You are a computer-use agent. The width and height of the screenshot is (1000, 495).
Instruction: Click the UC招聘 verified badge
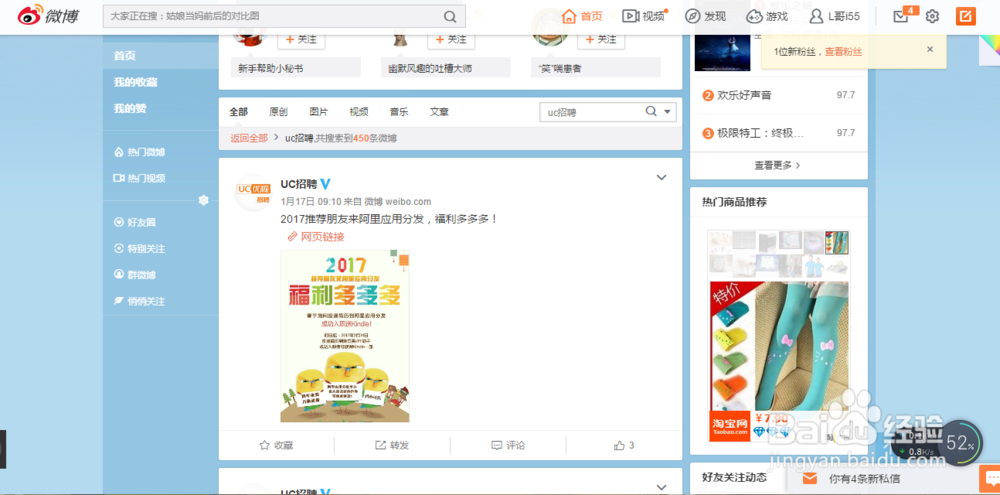coord(325,184)
